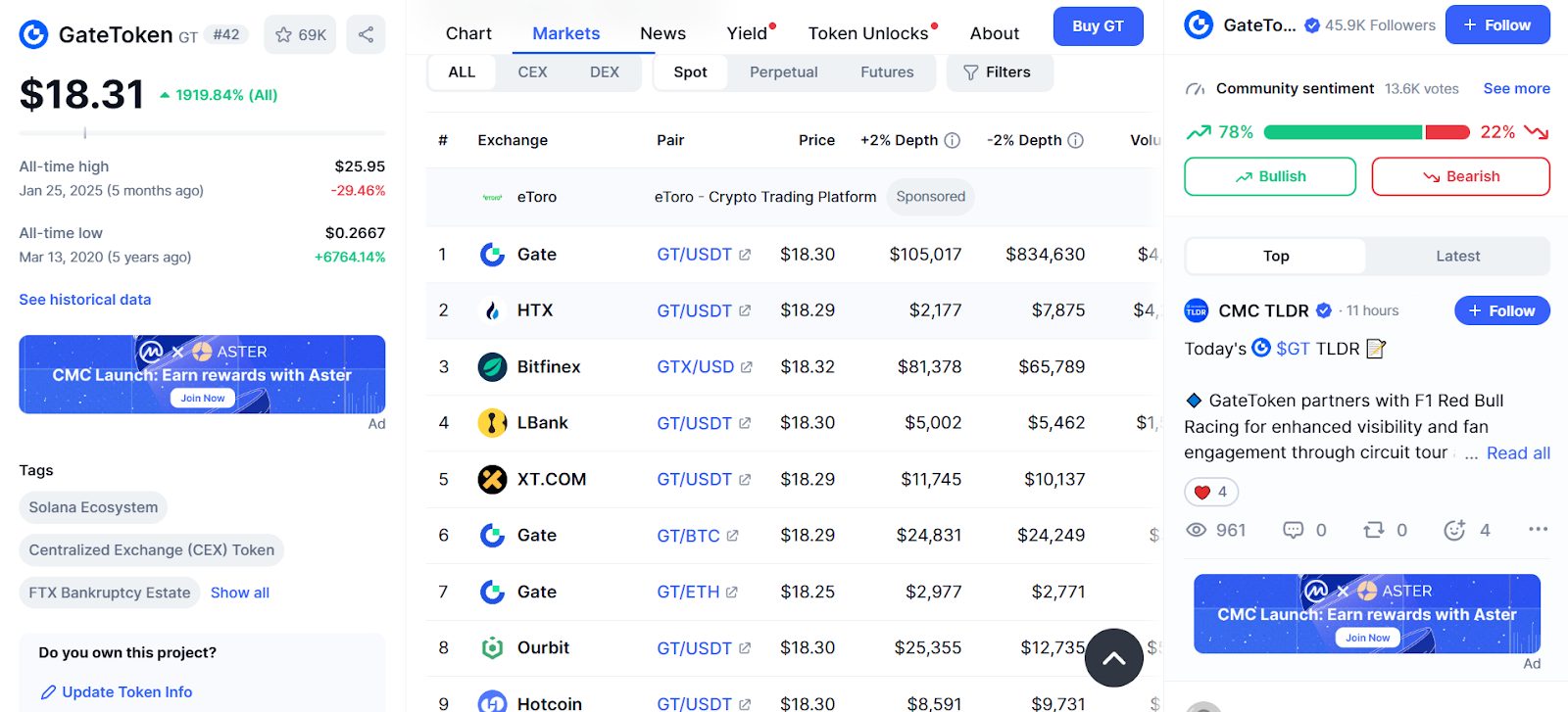The height and width of the screenshot is (712, 1568).
Task: Open See historical data link
Action: [85, 300]
